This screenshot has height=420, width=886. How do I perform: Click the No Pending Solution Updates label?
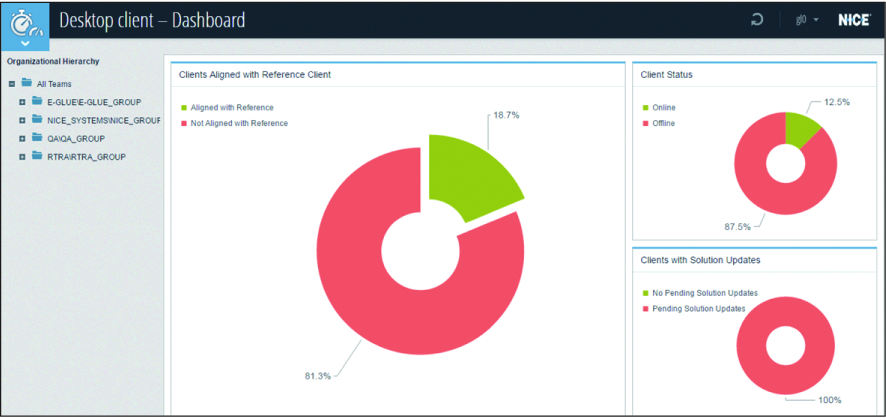[x=705, y=293]
